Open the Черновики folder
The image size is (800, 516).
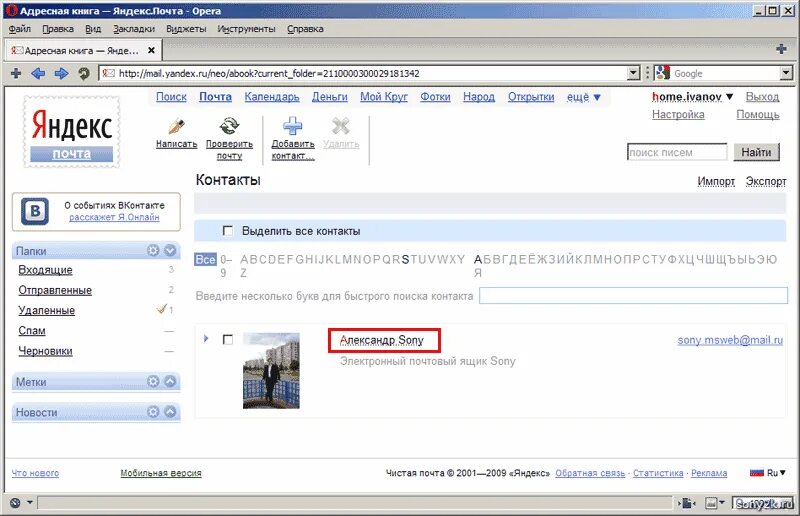click(x=45, y=351)
